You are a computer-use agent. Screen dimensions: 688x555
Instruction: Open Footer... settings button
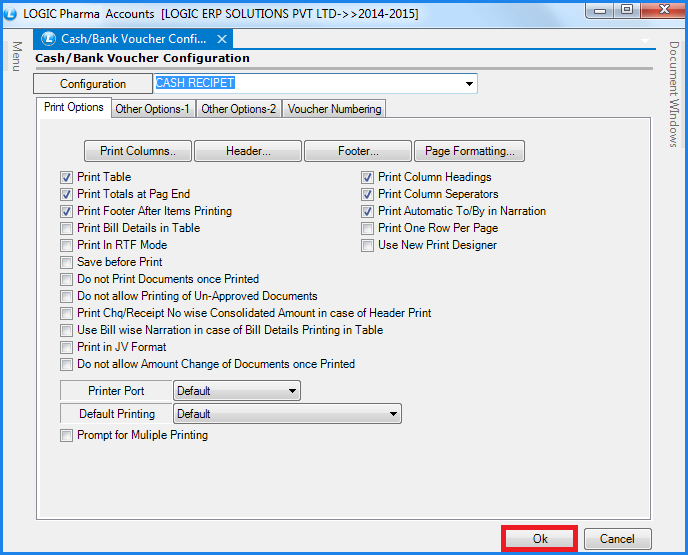358,151
